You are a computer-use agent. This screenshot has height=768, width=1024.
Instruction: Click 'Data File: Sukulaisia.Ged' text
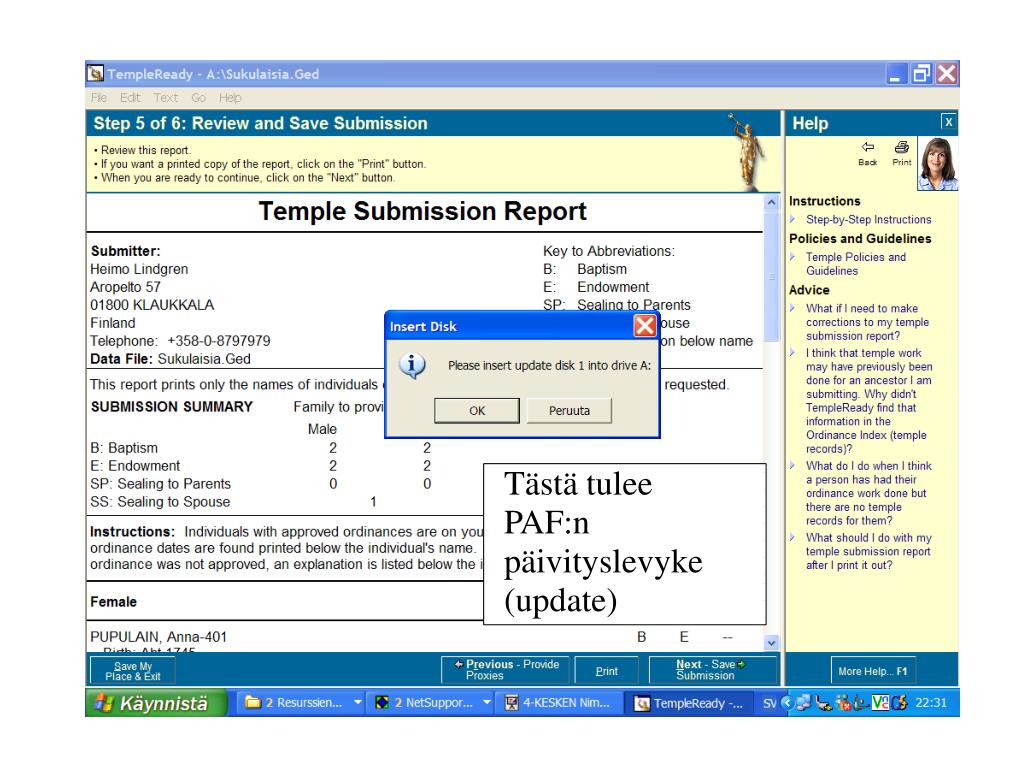tap(170, 359)
